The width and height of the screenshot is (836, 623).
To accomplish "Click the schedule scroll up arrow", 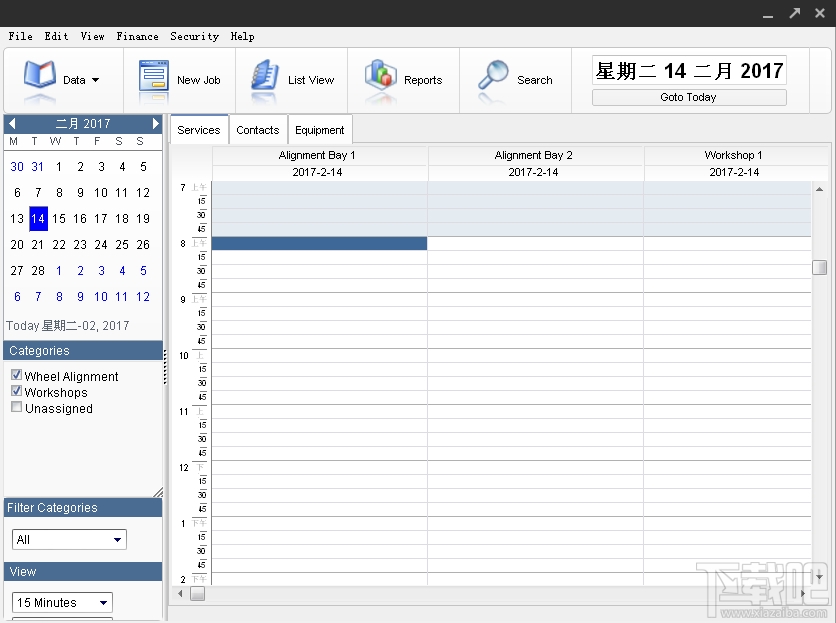I will 819,189.
